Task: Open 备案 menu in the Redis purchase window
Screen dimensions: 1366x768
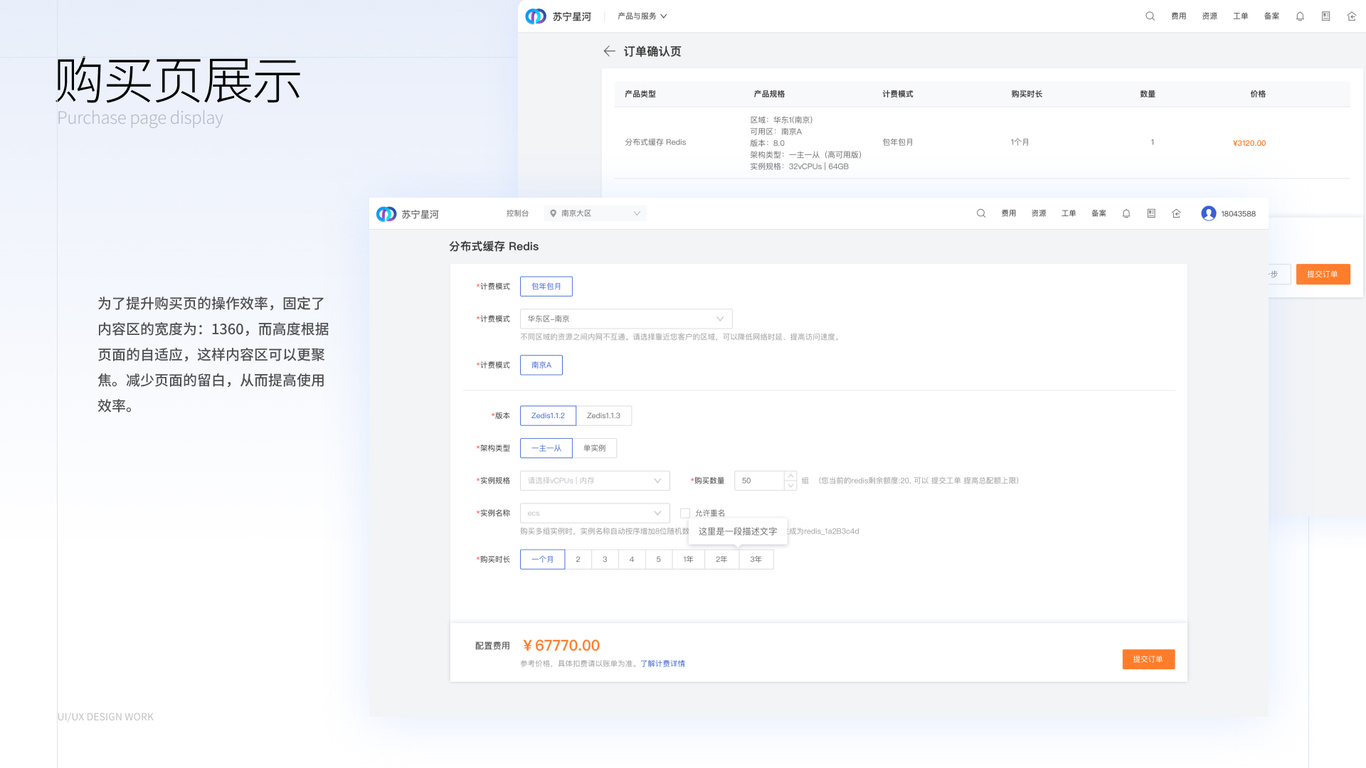Action: (x=1099, y=213)
